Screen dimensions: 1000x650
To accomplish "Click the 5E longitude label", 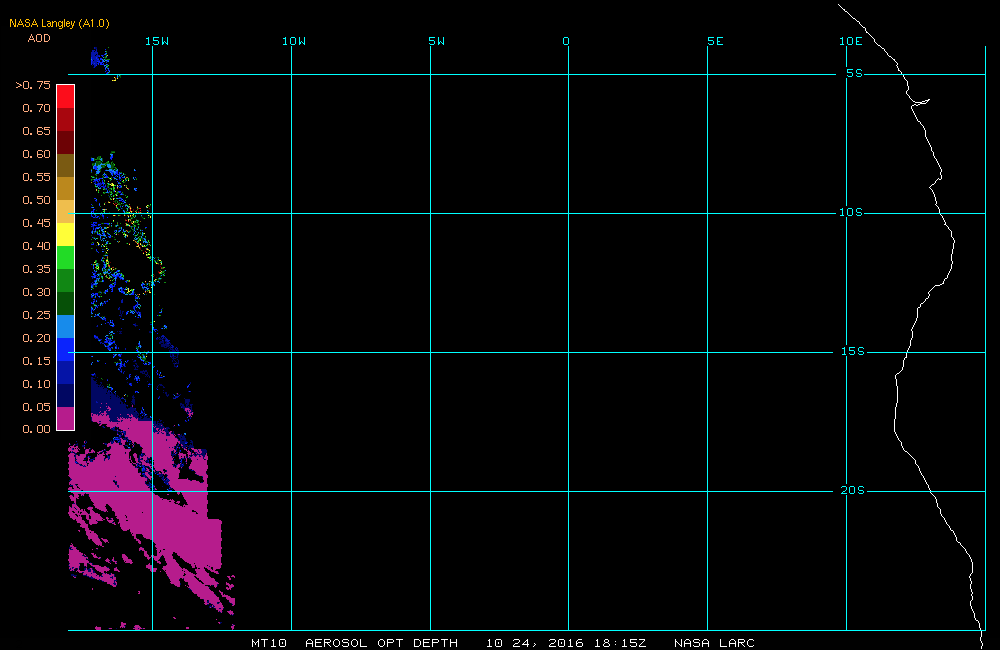I will click(x=715, y=41).
